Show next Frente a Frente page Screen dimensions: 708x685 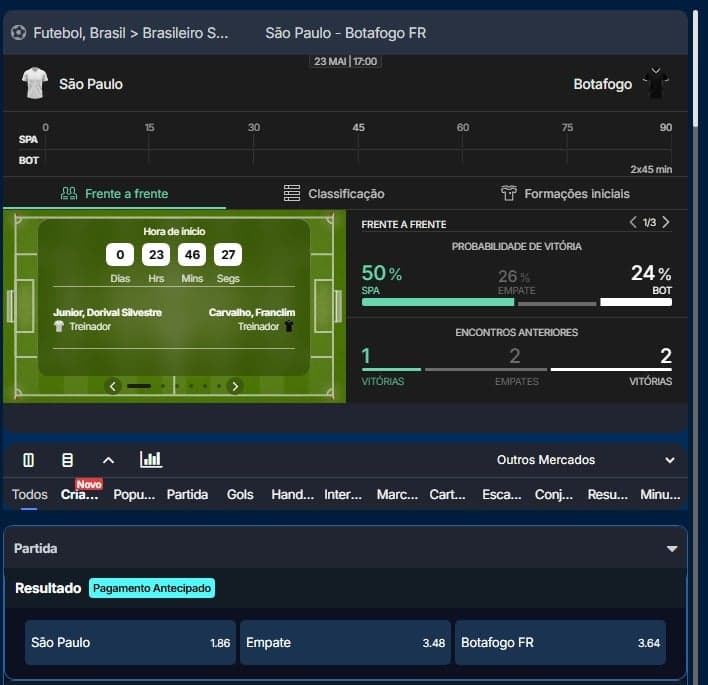[666, 222]
